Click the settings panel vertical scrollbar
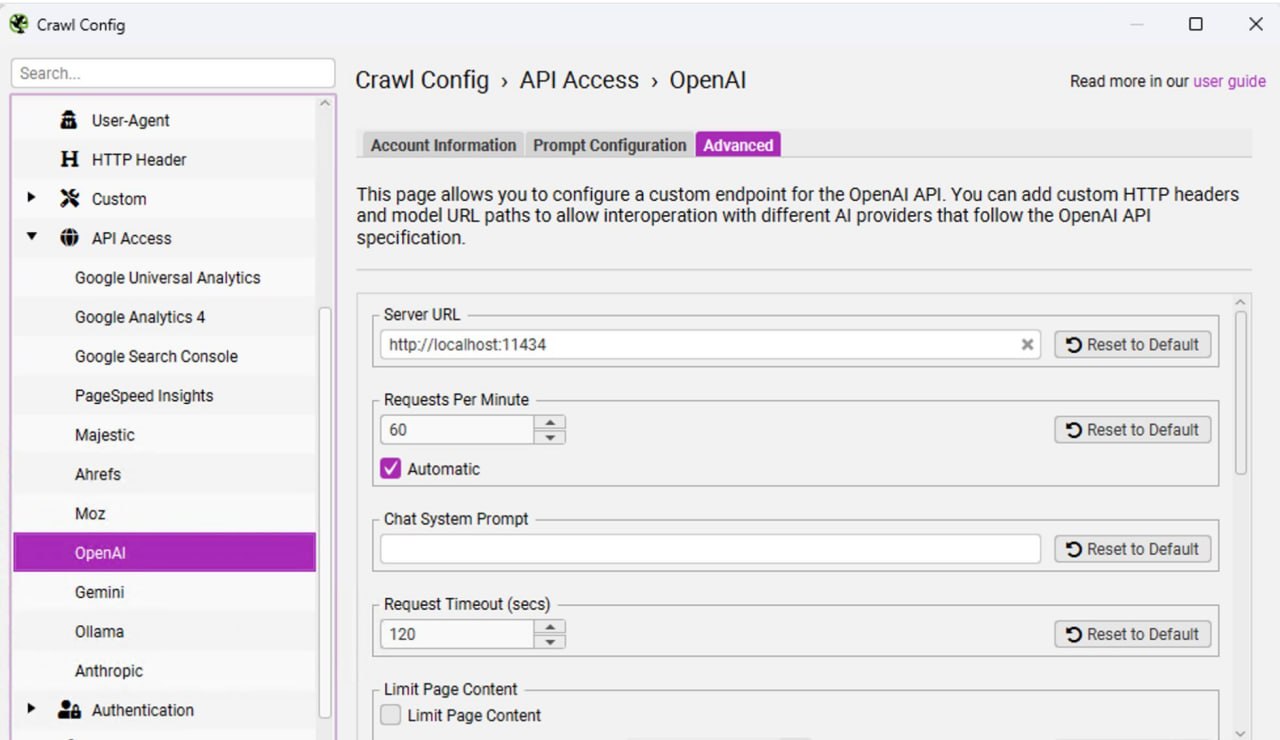The width and height of the screenshot is (1280, 740). pyautogui.click(x=1241, y=393)
